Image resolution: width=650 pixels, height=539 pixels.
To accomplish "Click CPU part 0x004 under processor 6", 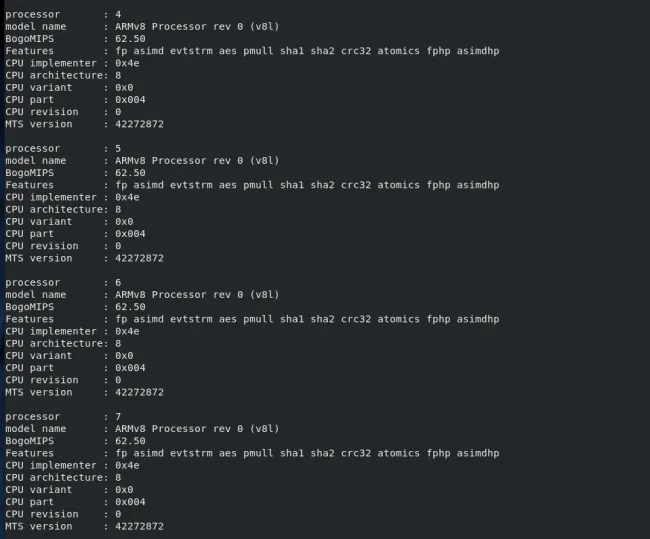I will (x=130, y=368).
